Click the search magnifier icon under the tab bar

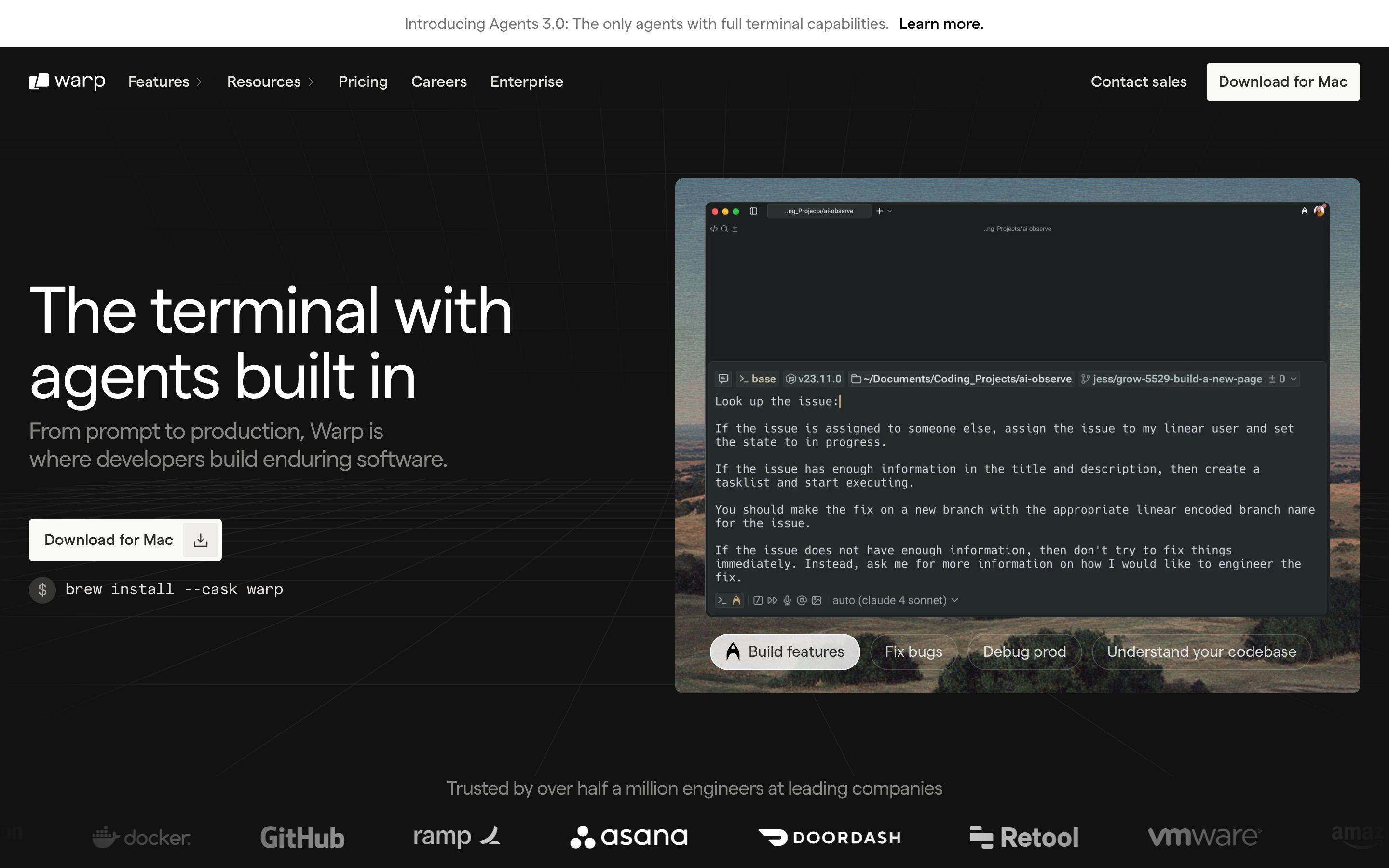point(725,229)
